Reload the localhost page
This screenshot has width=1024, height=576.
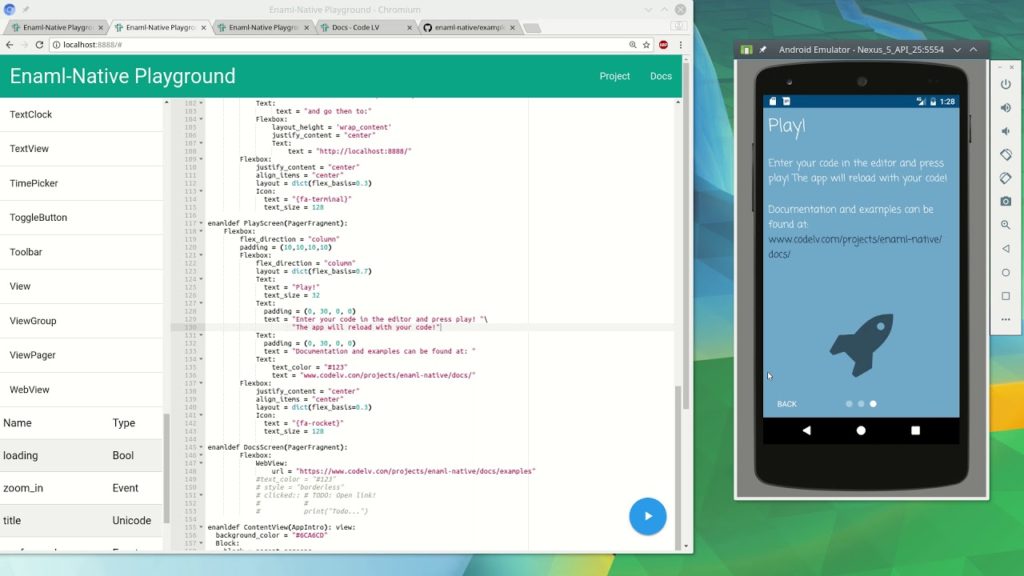click(x=39, y=44)
